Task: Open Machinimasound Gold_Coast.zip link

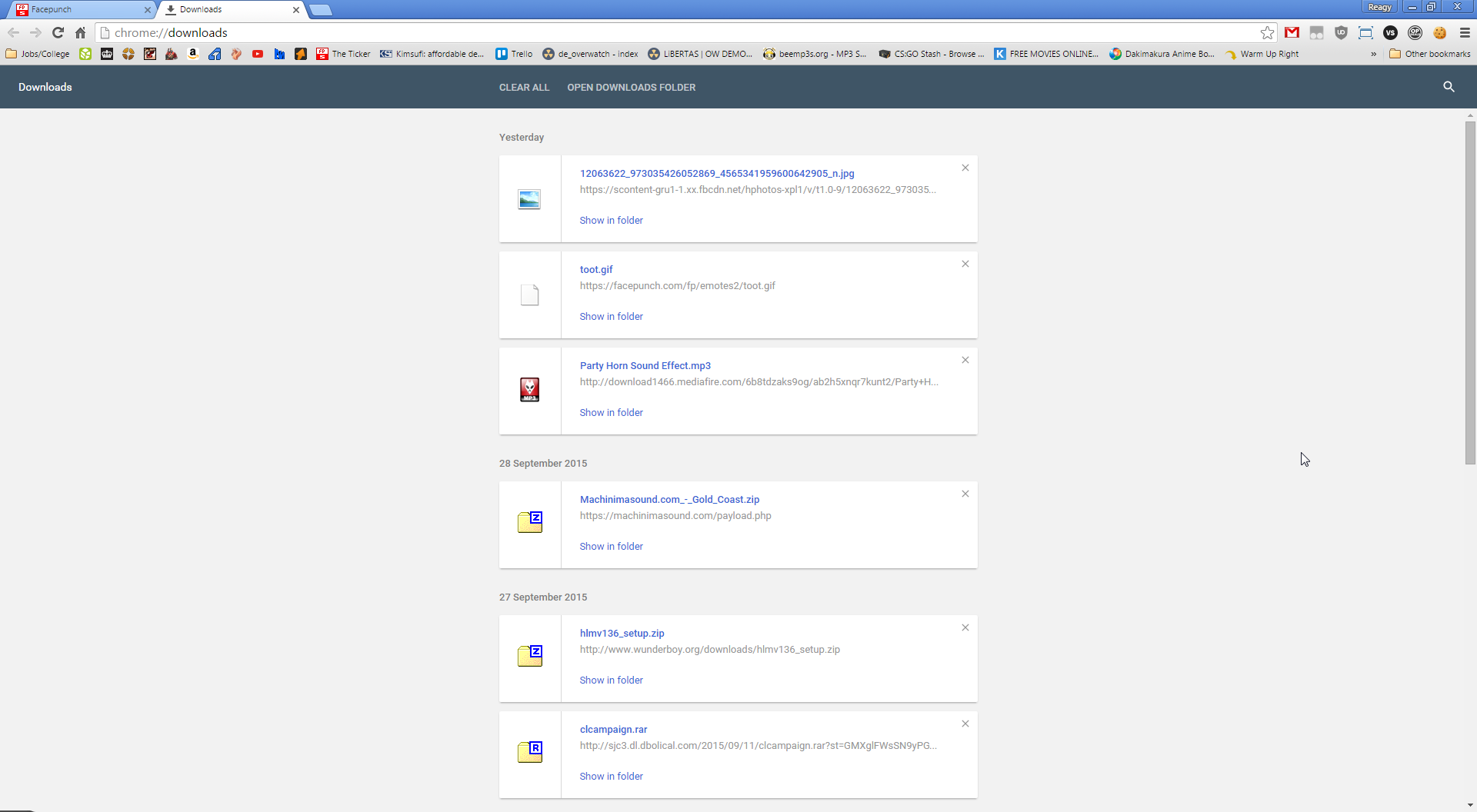Action: point(669,500)
